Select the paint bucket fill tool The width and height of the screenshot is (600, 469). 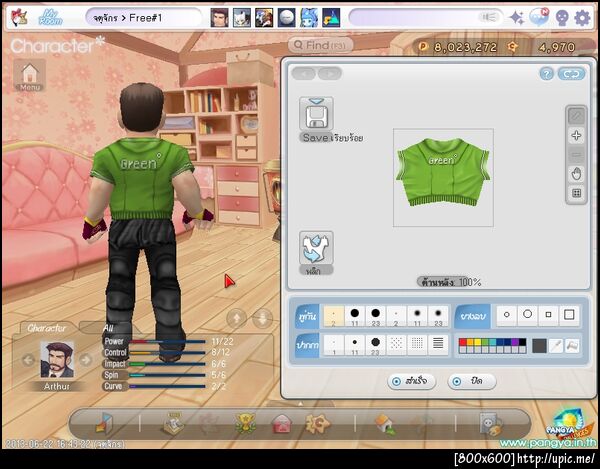[572, 346]
